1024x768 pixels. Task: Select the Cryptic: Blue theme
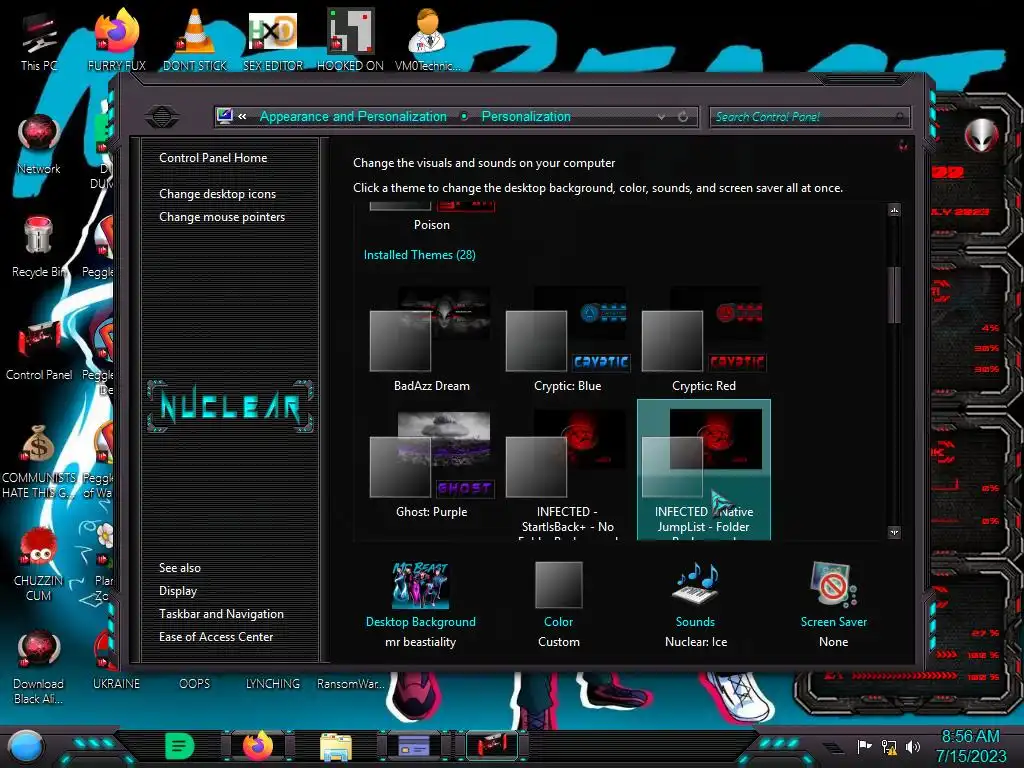[568, 340]
